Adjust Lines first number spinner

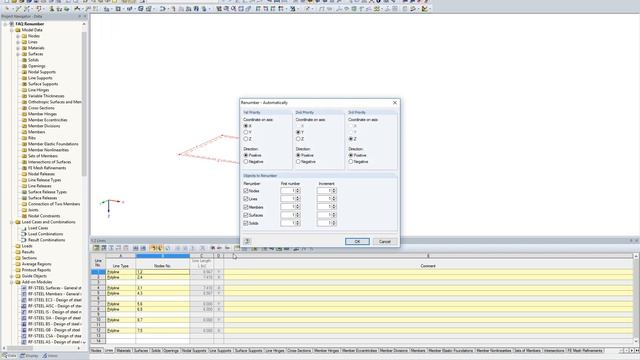(x=298, y=199)
